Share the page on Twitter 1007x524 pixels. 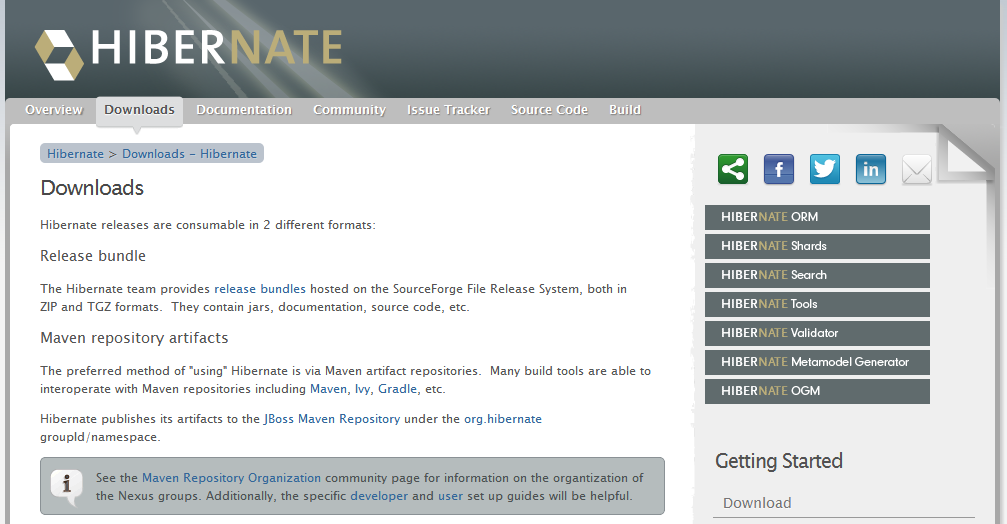tap(825, 169)
